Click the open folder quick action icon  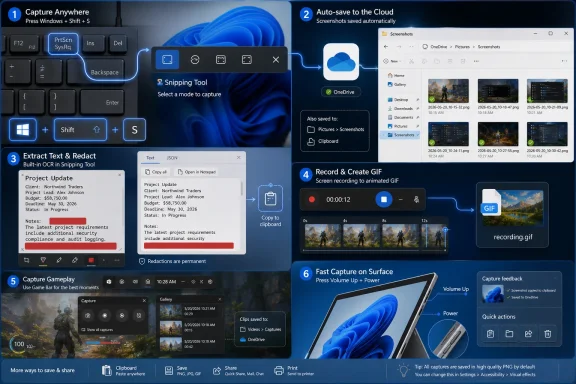[x=509, y=334]
